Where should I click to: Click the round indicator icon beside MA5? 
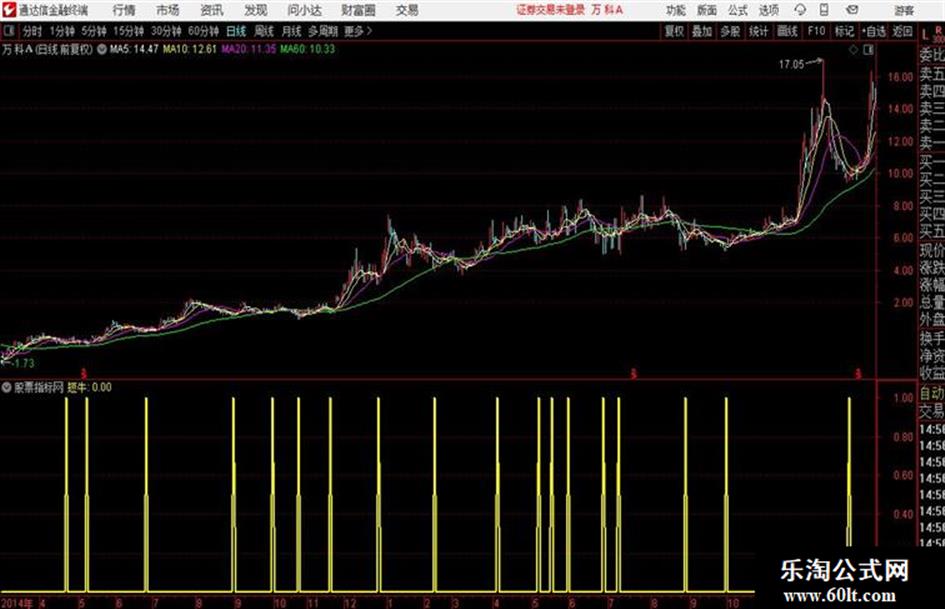[102, 49]
